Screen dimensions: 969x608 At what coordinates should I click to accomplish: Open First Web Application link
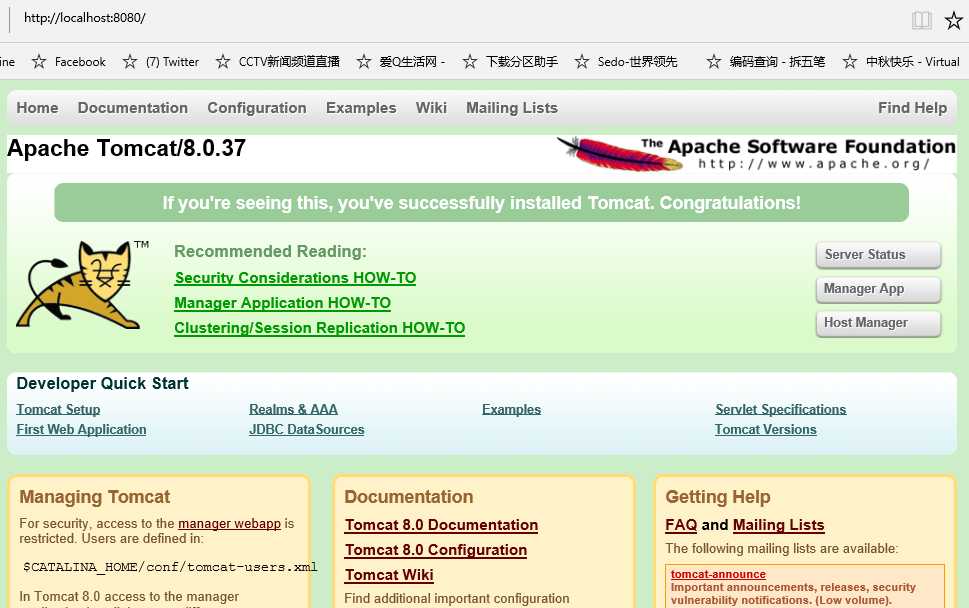tap(81, 429)
